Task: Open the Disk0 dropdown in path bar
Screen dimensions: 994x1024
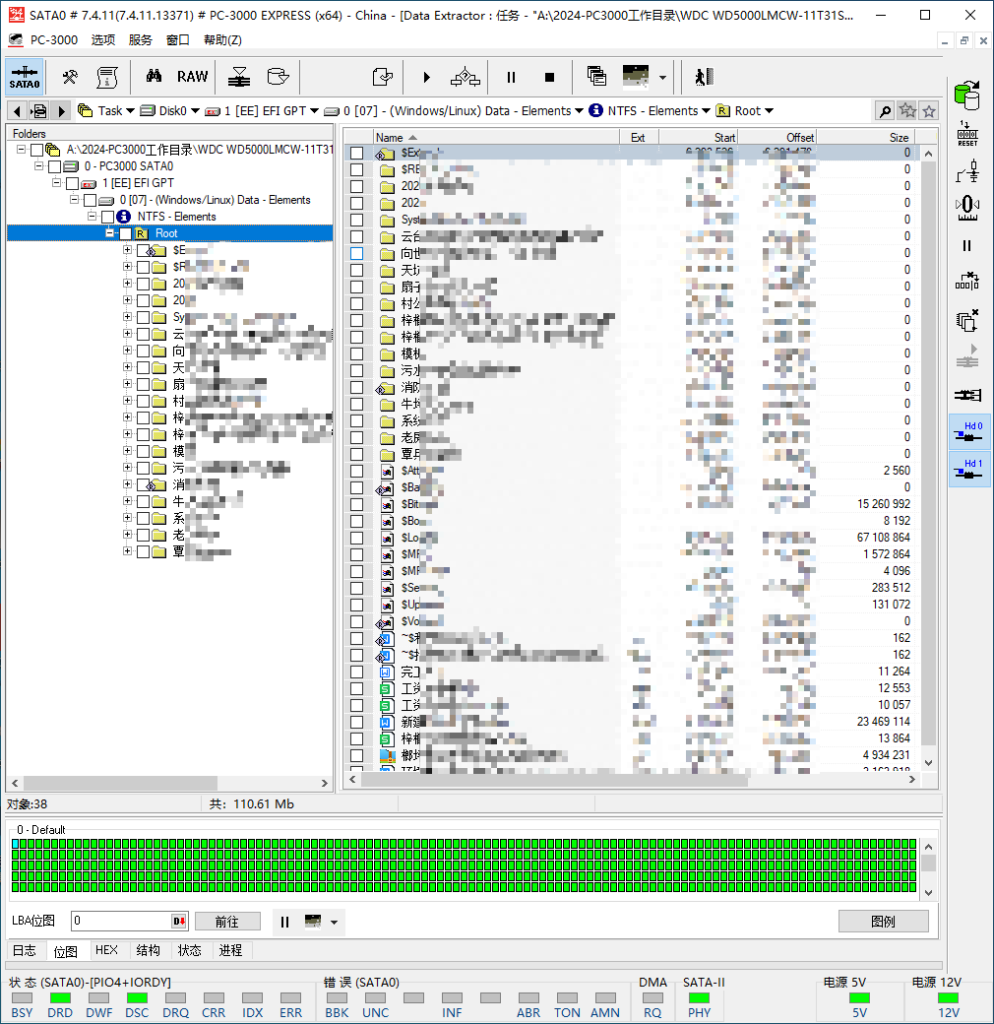Action: click(x=195, y=111)
